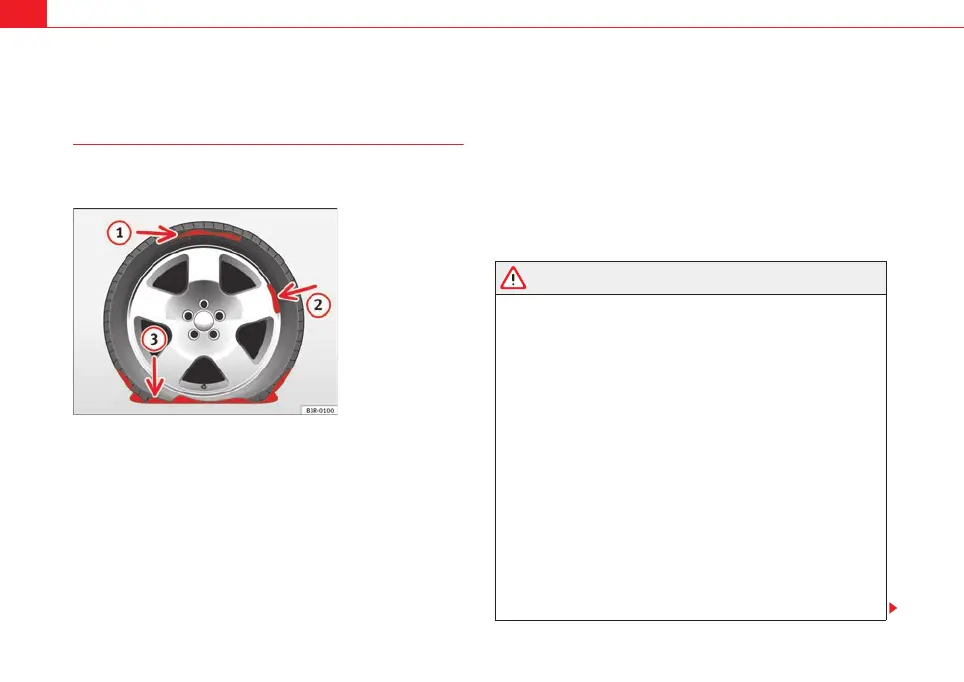Click the bottom triangular spoke opening
Viewport: 964px width, 682px height.
pyautogui.click(x=203, y=371)
